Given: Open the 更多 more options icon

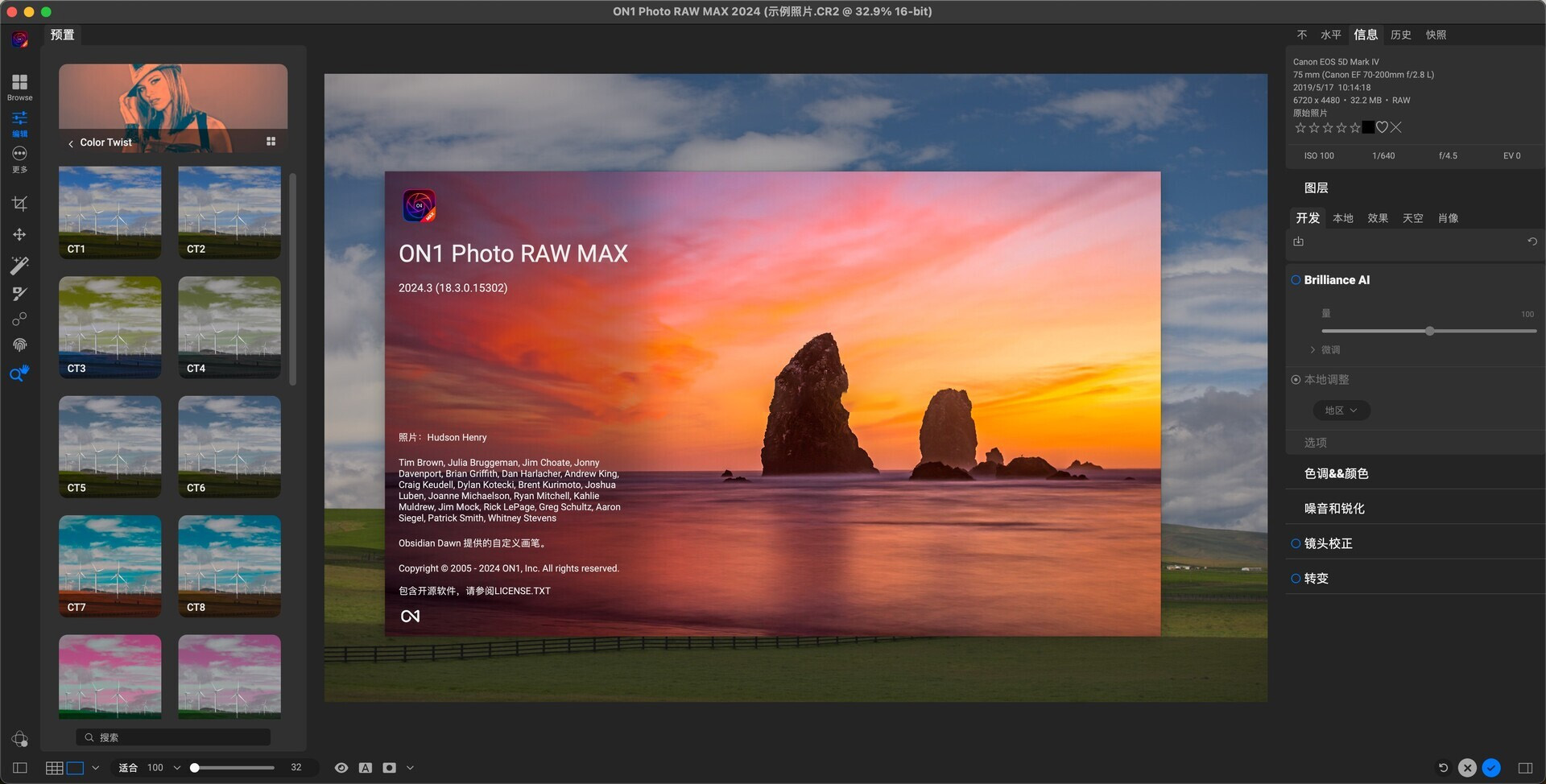Looking at the screenshot, I should point(19,159).
